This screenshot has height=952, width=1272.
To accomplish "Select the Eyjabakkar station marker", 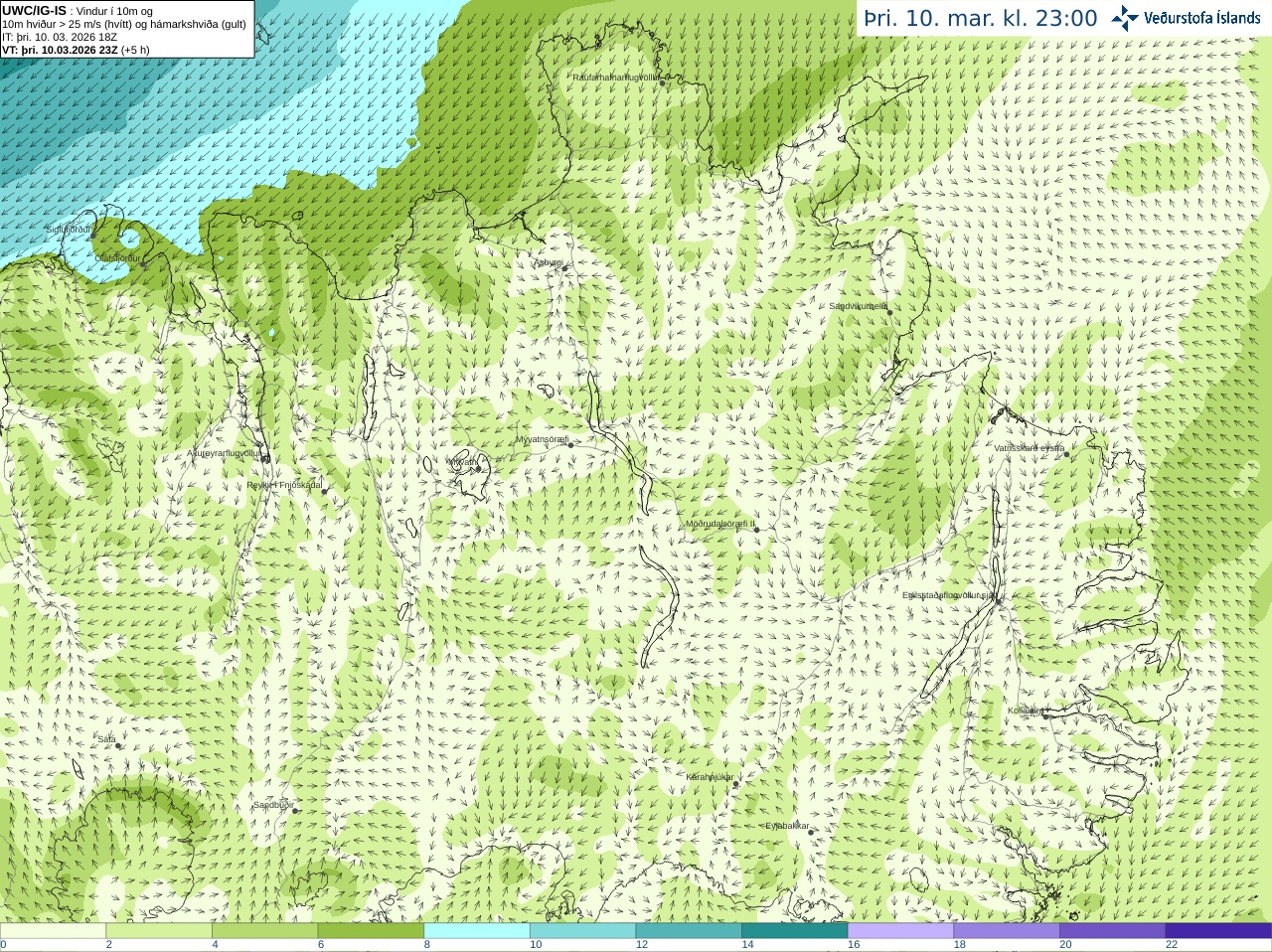I will click(810, 832).
